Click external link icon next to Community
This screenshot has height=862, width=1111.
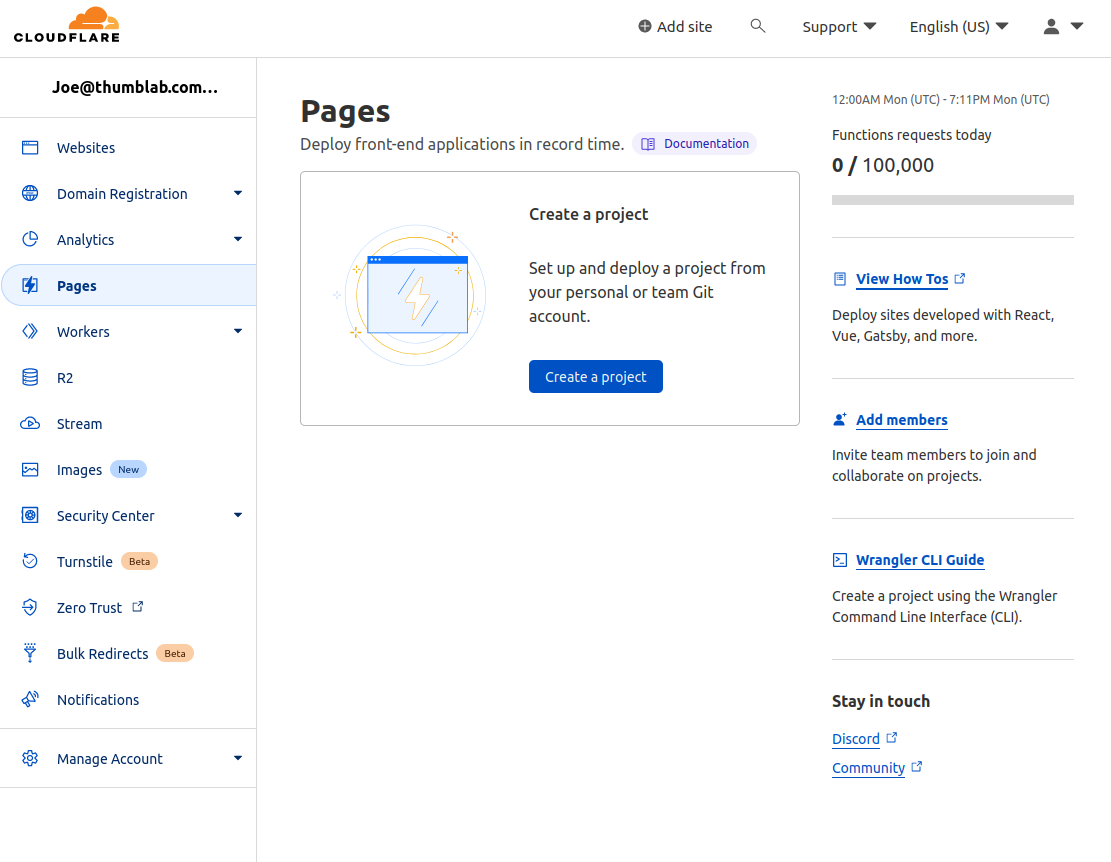[x=917, y=766]
